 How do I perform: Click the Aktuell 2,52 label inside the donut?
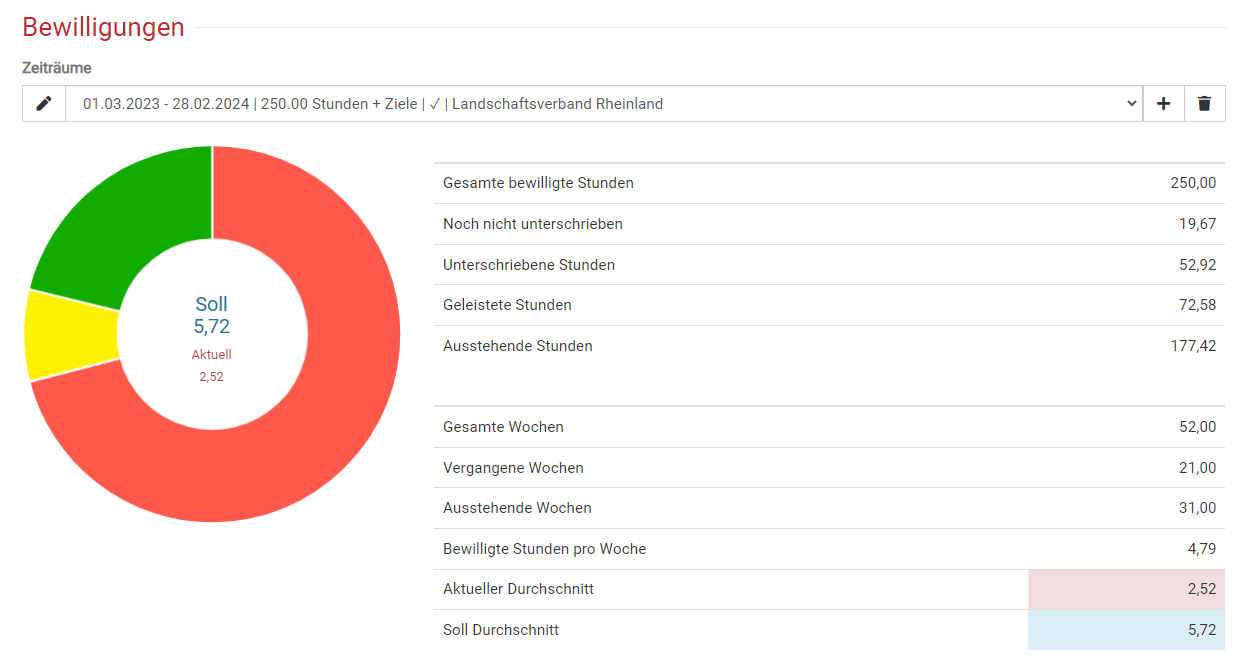(212, 366)
